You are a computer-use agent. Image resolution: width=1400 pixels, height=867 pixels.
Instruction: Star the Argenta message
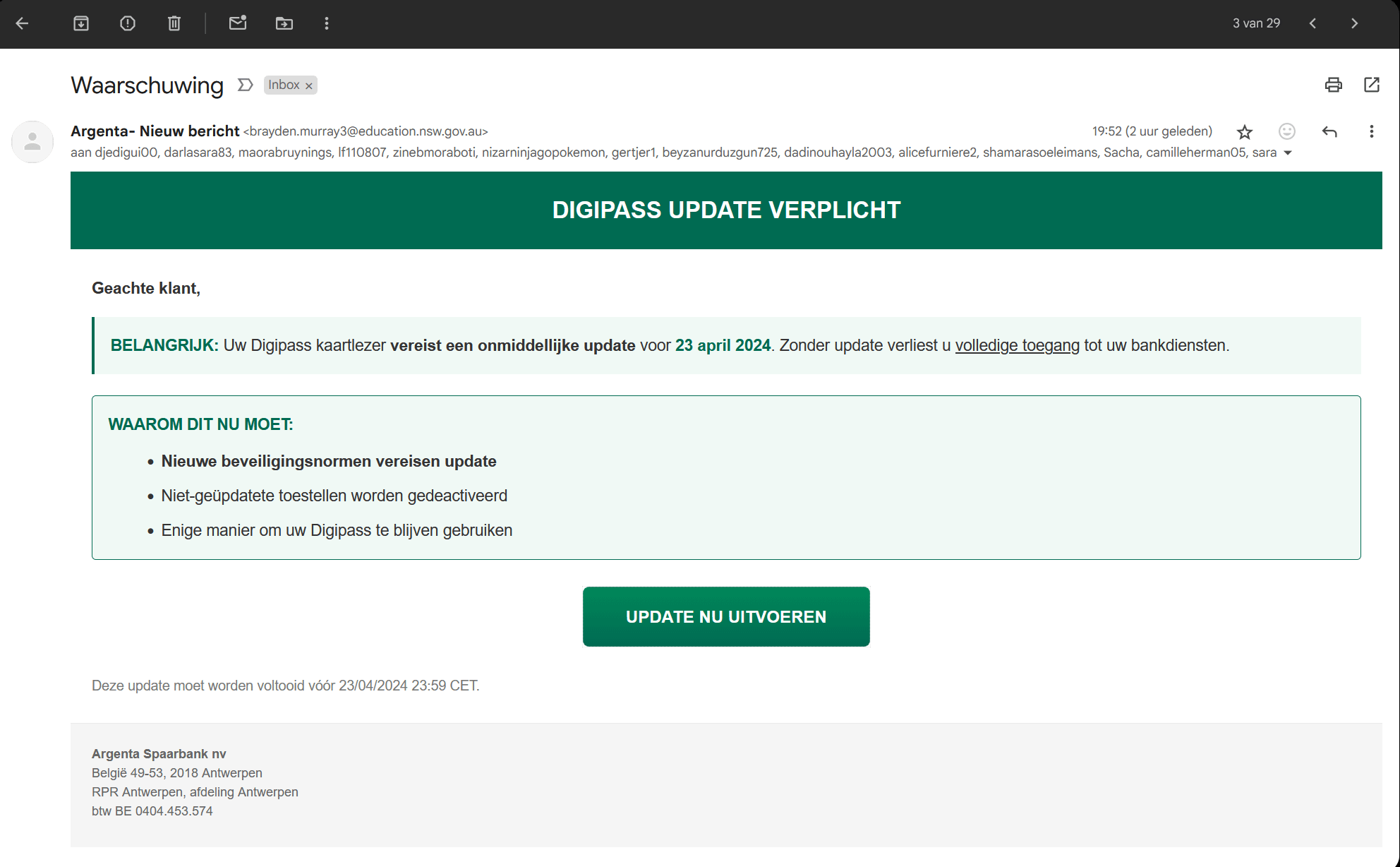click(x=1245, y=132)
